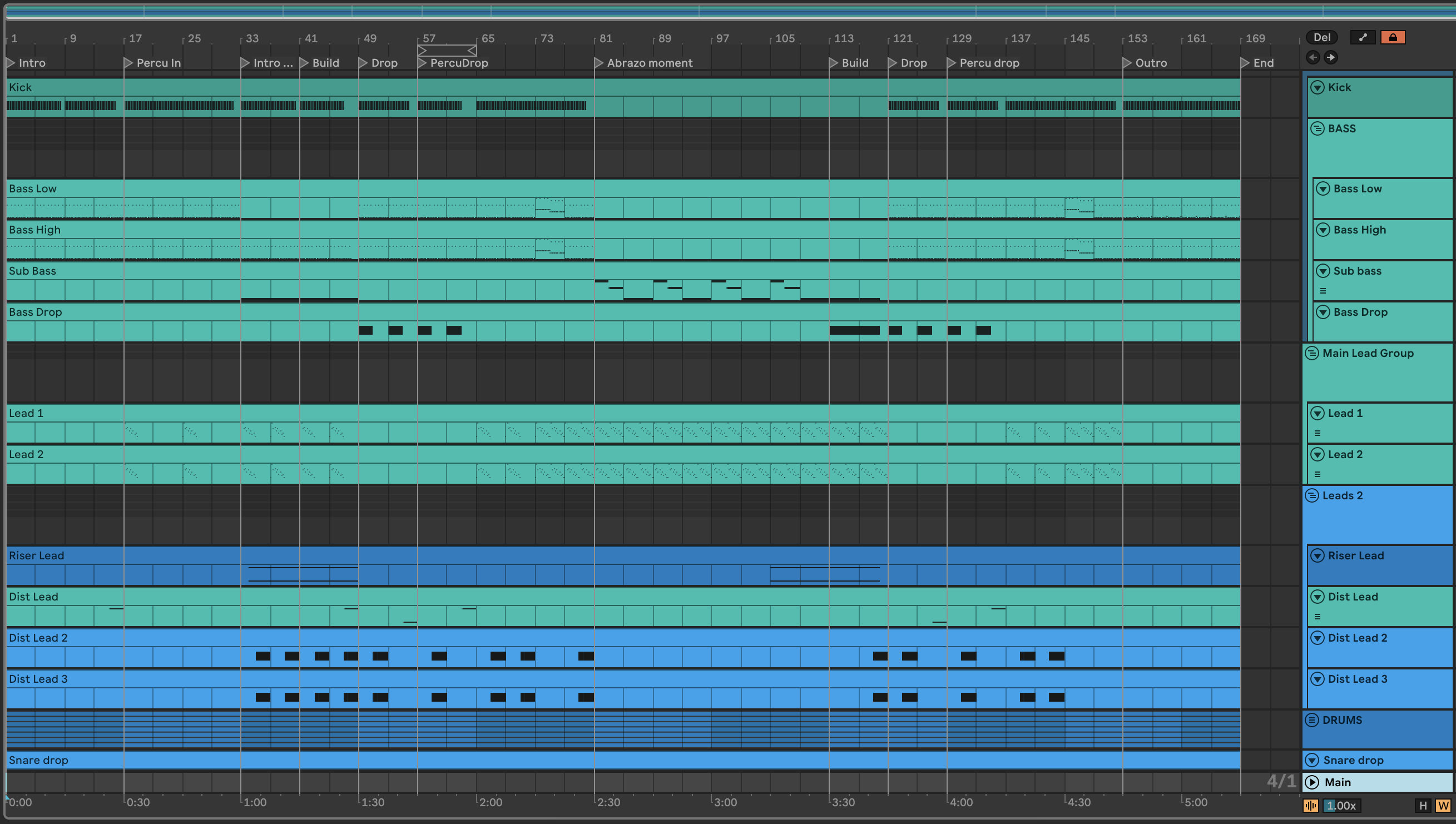Screen dimensions: 1456x824
Task: Fold the Main Lead Group track
Action: pyautogui.click(x=1311, y=353)
